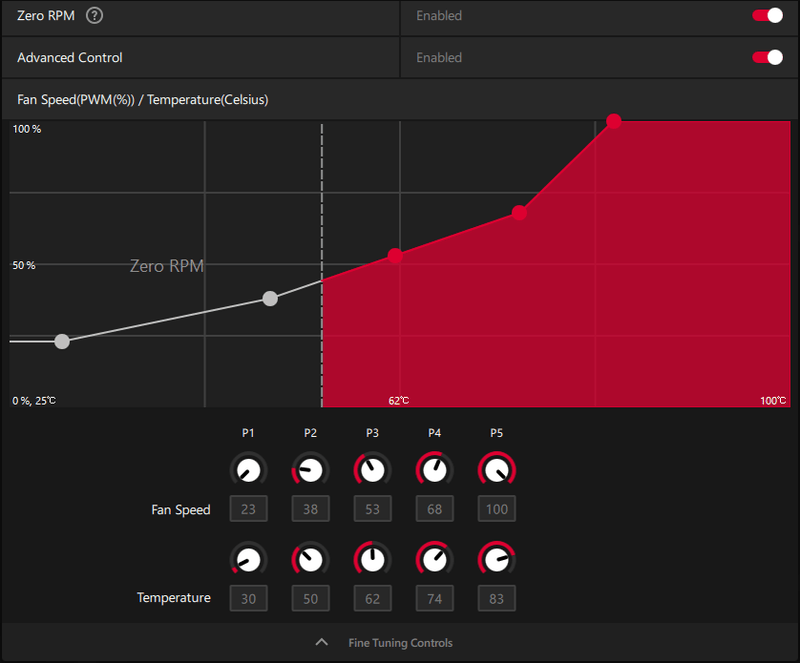Click the P4 column header
Image resolution: width=800 pixels, height=663 pixels.
tap(434, 433)
